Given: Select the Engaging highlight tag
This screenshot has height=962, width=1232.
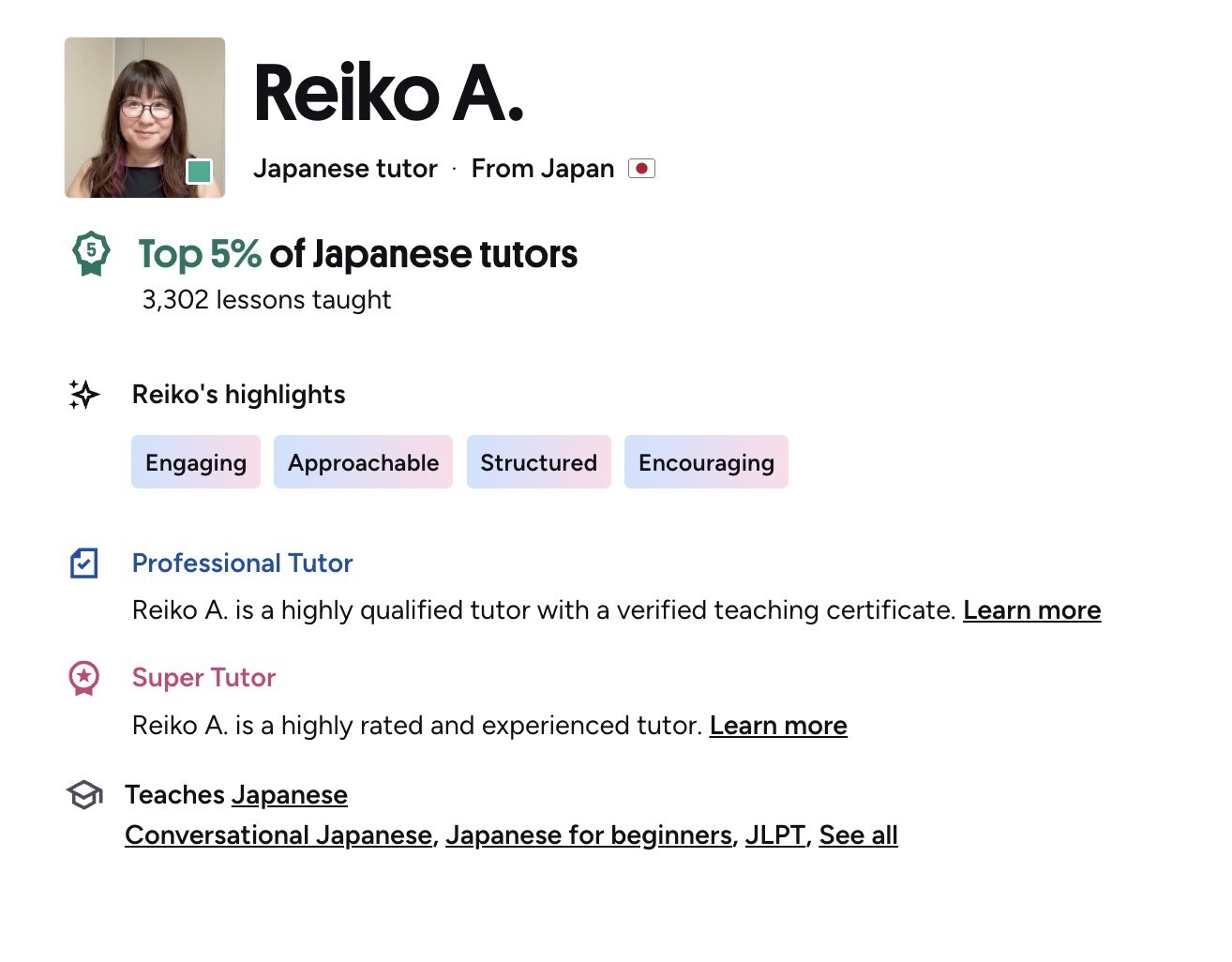Looking at the screenshot, I should tap(196, 462).
